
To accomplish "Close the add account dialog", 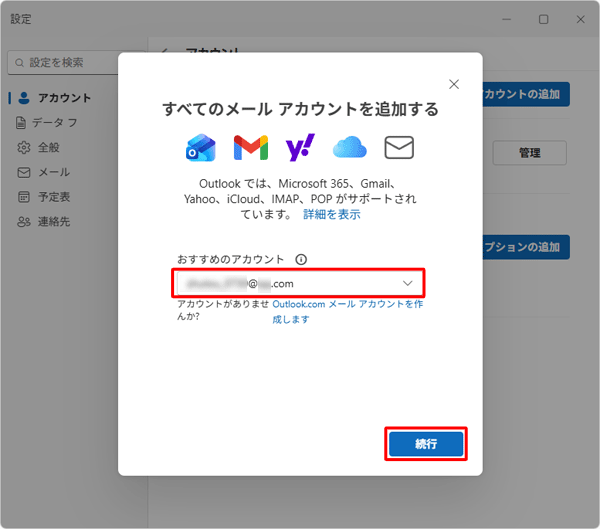I will [454, 84].
